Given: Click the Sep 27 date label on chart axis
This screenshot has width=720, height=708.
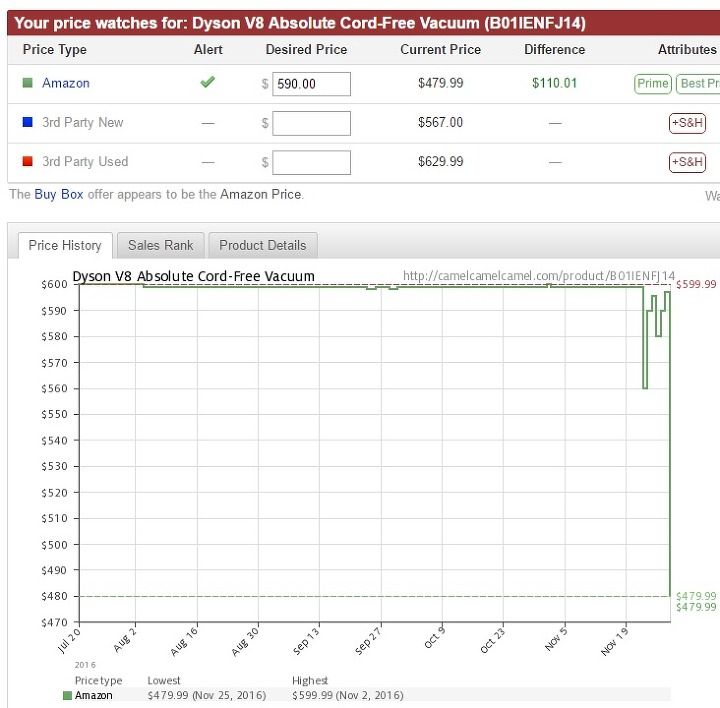Looking at the screenshot, I should click(368, 641).
